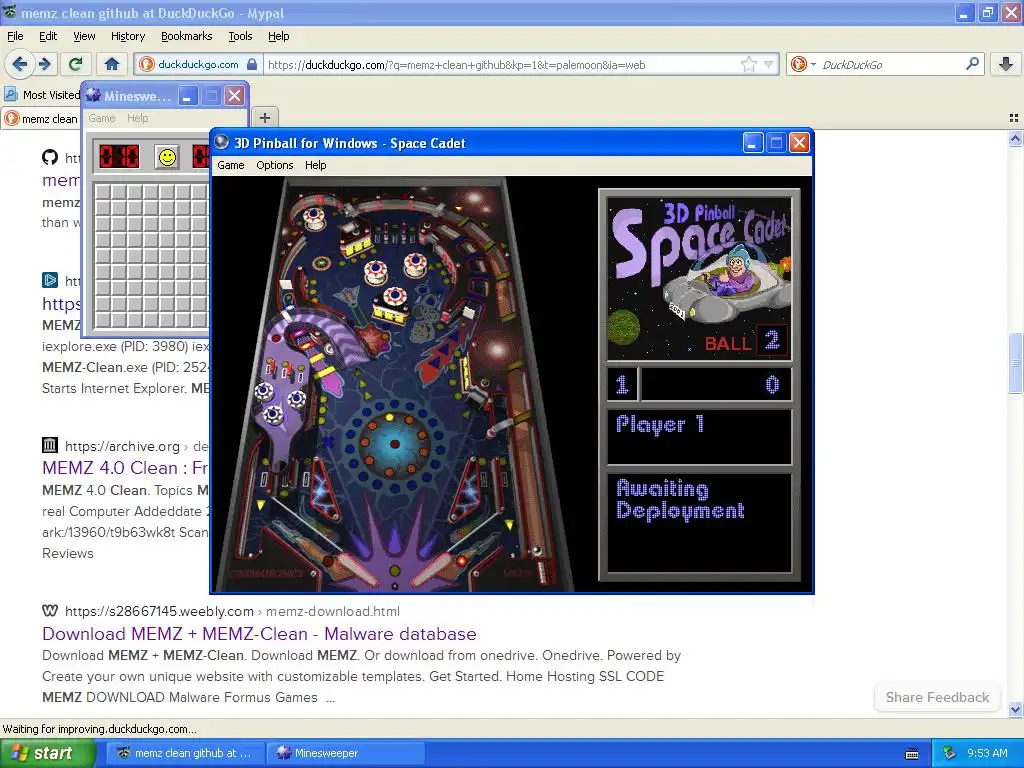Click the 'Awaiting Deployment' message panel

[x=699, y=522]
